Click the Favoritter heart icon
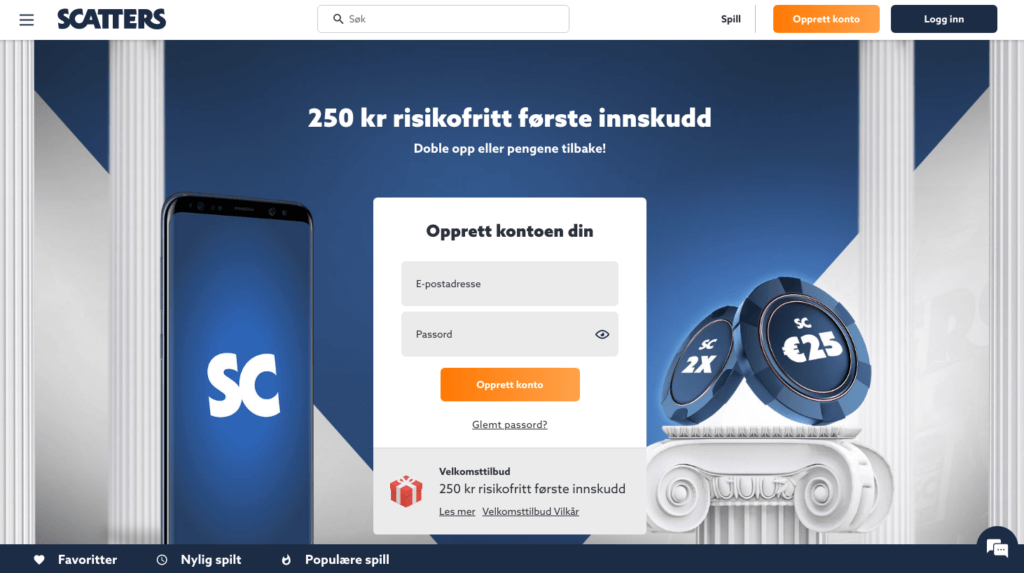Viewport: 1024px width, 573px height. click(39, 560)
